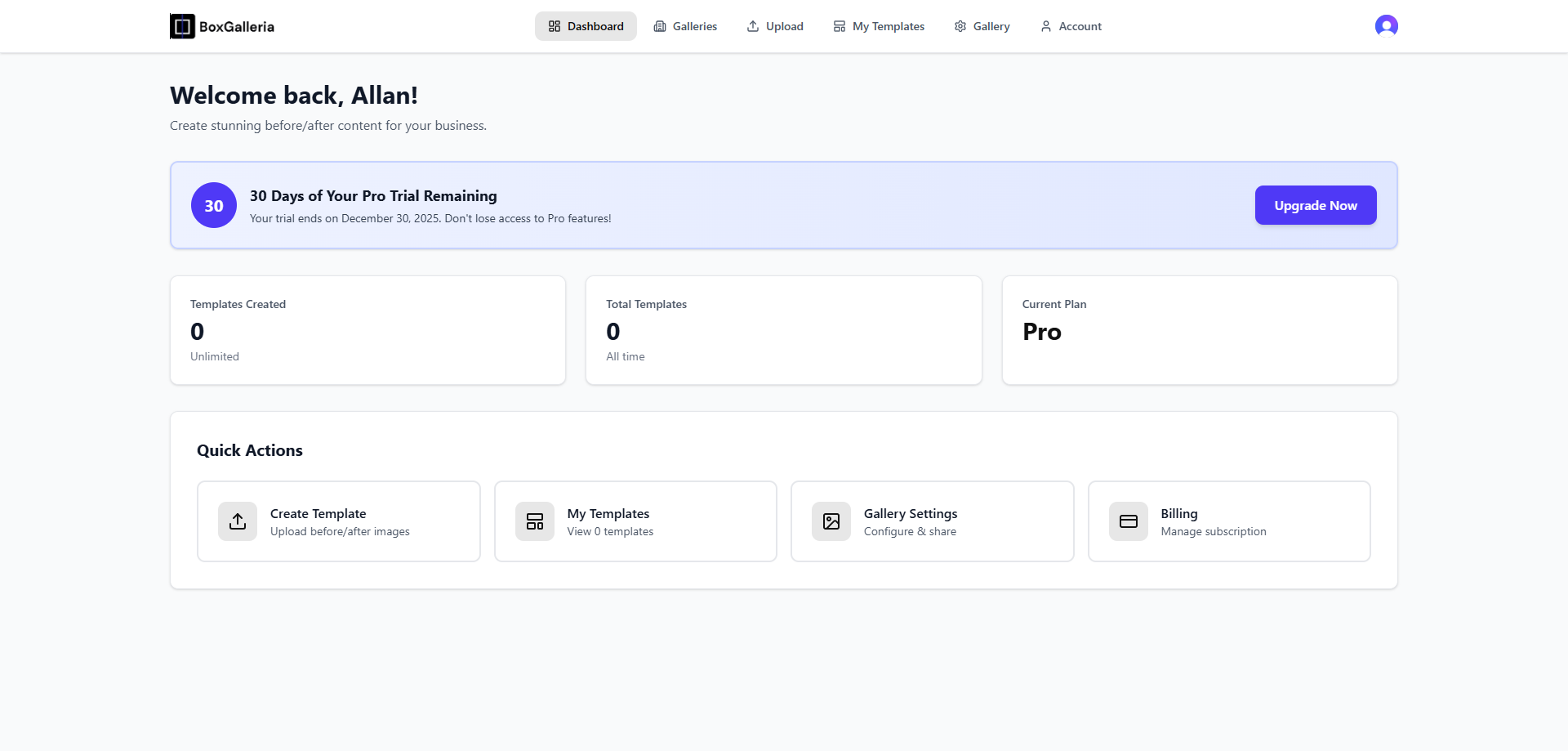The image size is (1568, 751).
Task: Click the Gallery Settings image icon
Action: pyautogui.click(x=831, y=521)
